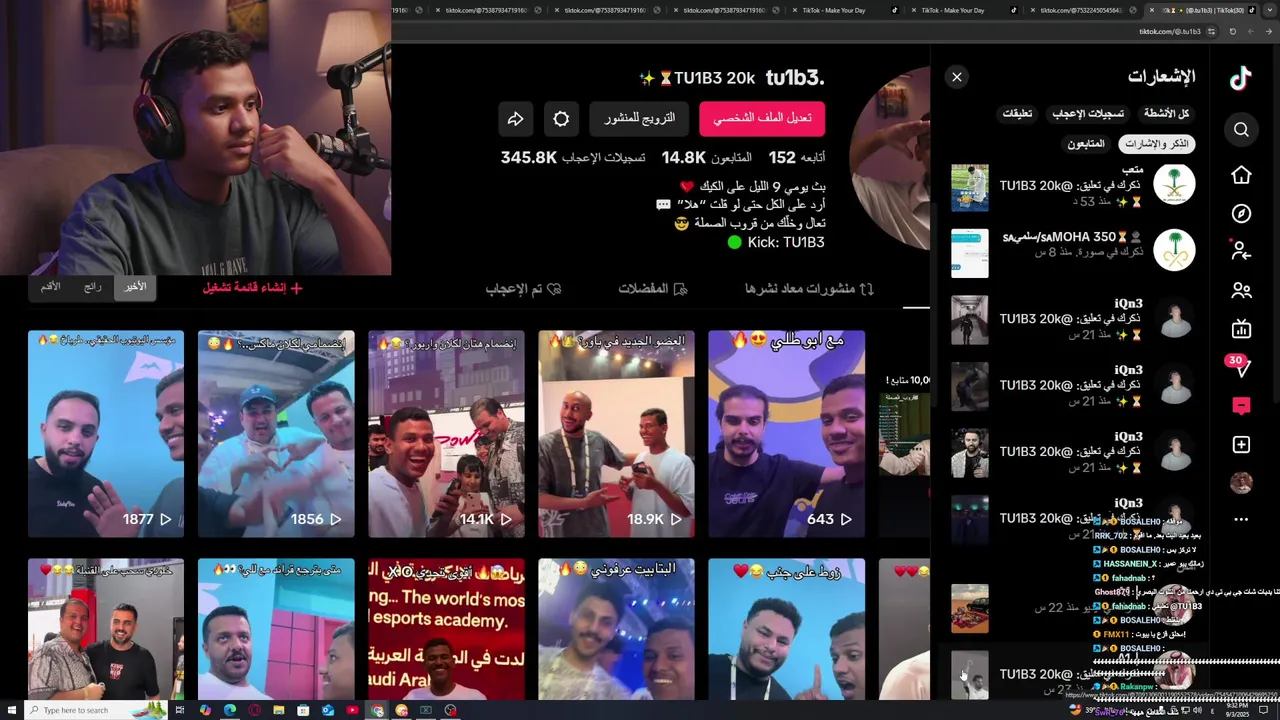Open video preview in متعب's notification
This screenshot has width=1280, height=720.
[x=969, y=188]
